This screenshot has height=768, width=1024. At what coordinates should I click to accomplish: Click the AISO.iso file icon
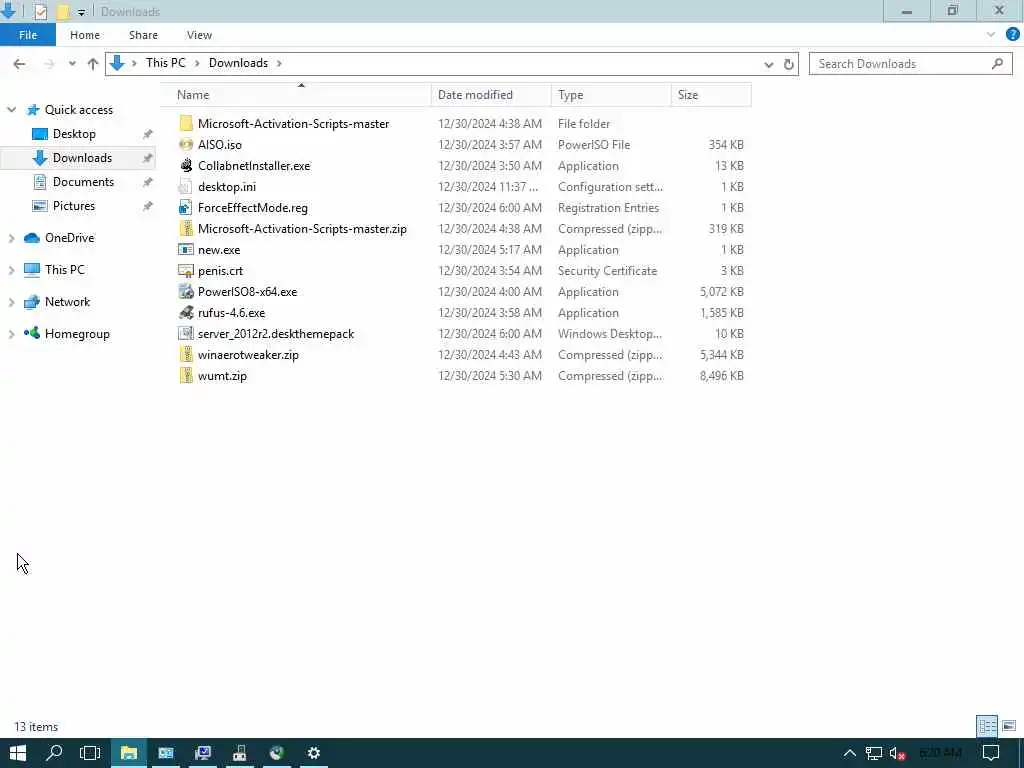186,144
